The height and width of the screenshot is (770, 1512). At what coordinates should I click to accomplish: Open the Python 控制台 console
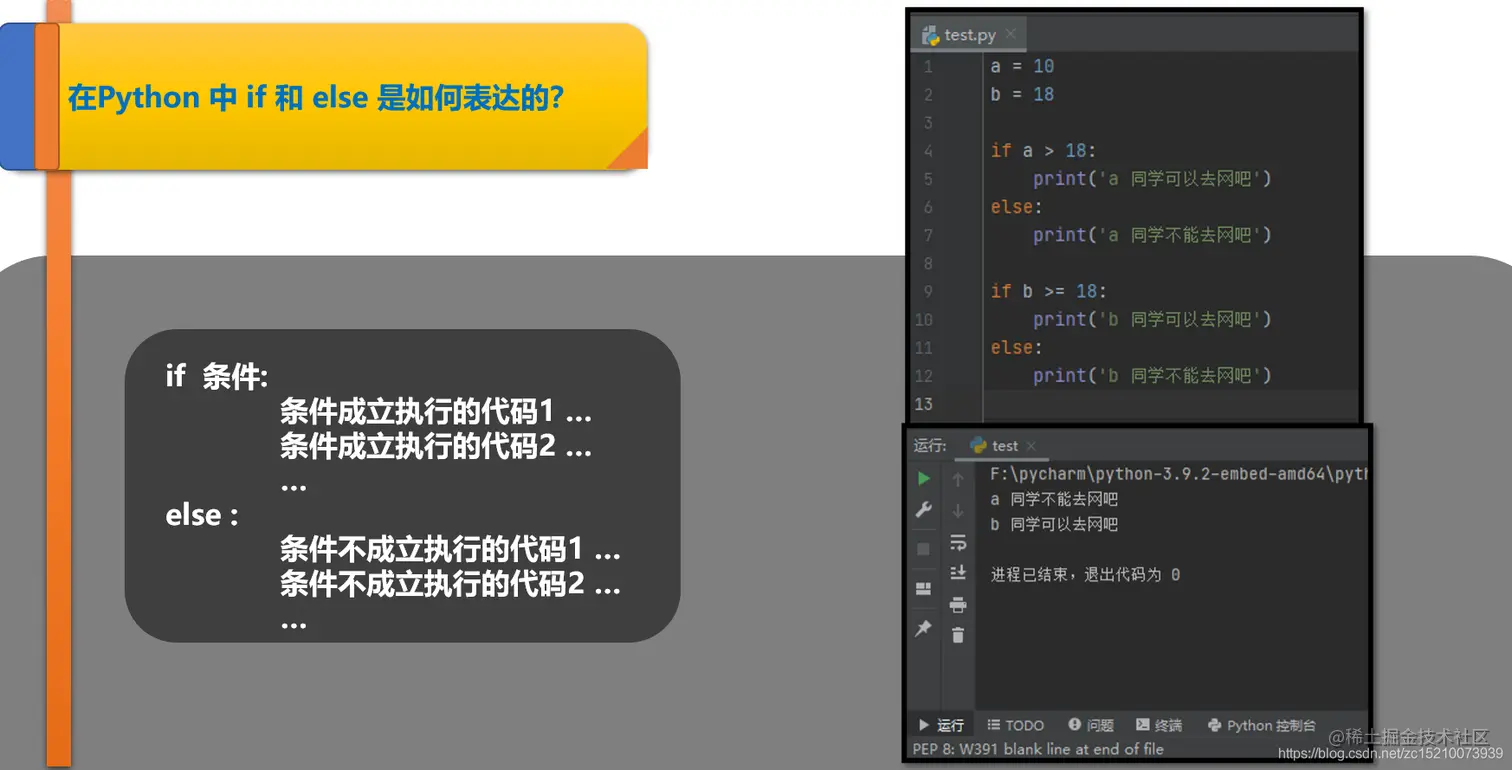coord(1260,725)
